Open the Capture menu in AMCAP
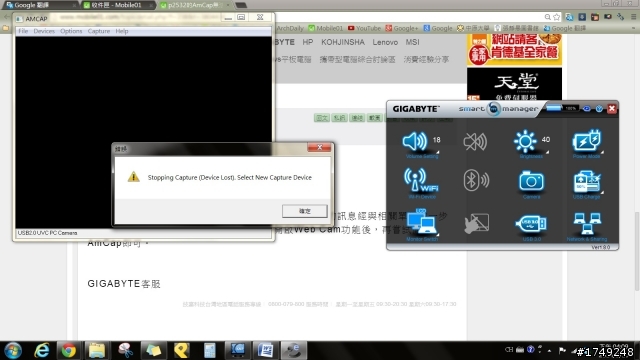The height and width of the screenshot is (360, 640). (x=99, y=31)
